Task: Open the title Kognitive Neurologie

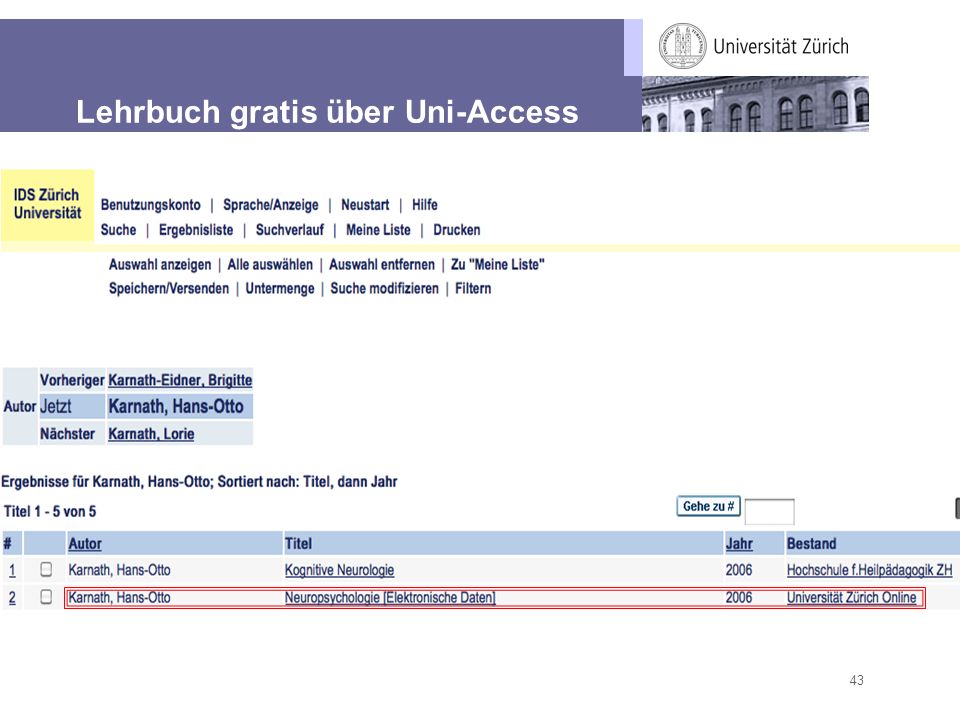Action: (339, 571)
